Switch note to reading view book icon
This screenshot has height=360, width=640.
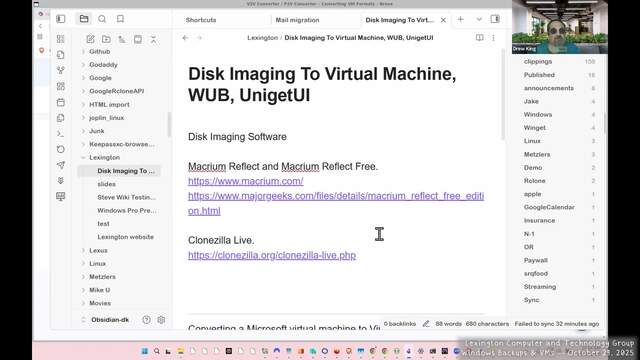pyautogui.click(x=480, y=38)
